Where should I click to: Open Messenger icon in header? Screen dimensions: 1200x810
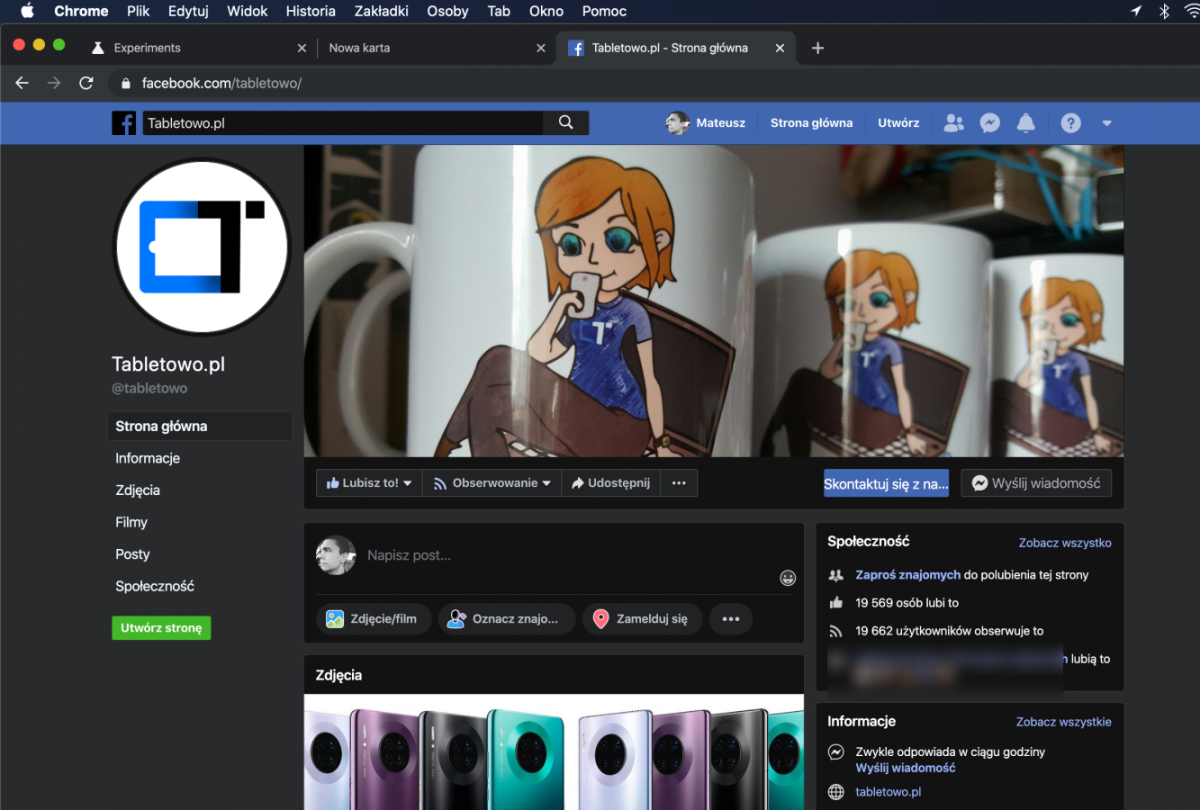coord(990,123)
